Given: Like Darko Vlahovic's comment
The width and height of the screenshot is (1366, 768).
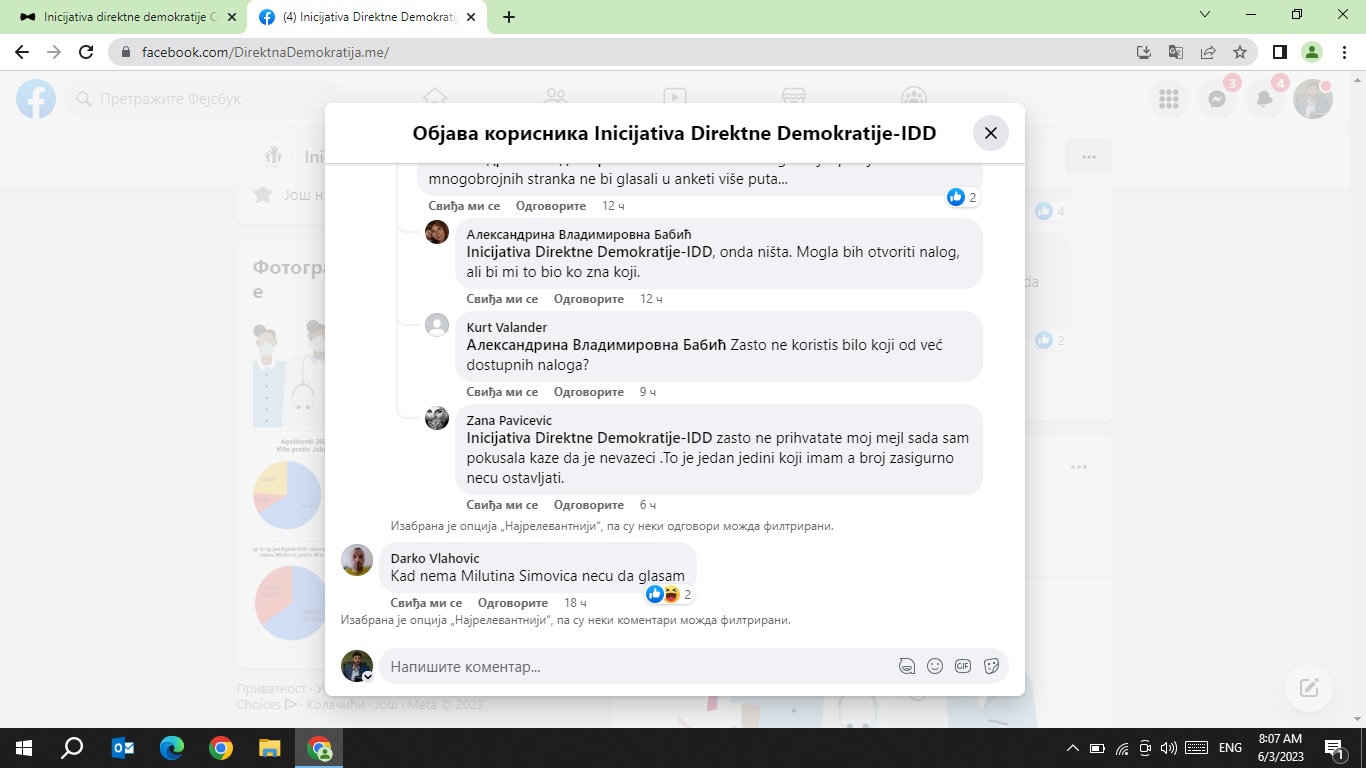Looking at the screenshot, I should [426, 603].
